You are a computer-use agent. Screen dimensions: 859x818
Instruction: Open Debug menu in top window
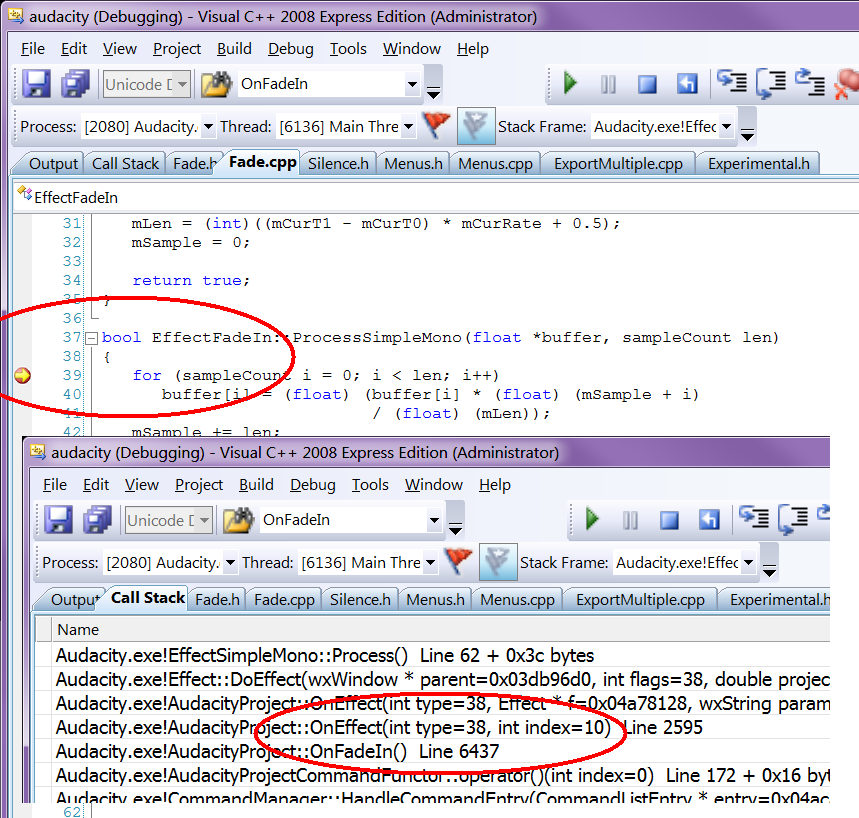pyautogui.click(x=290, y=49)
